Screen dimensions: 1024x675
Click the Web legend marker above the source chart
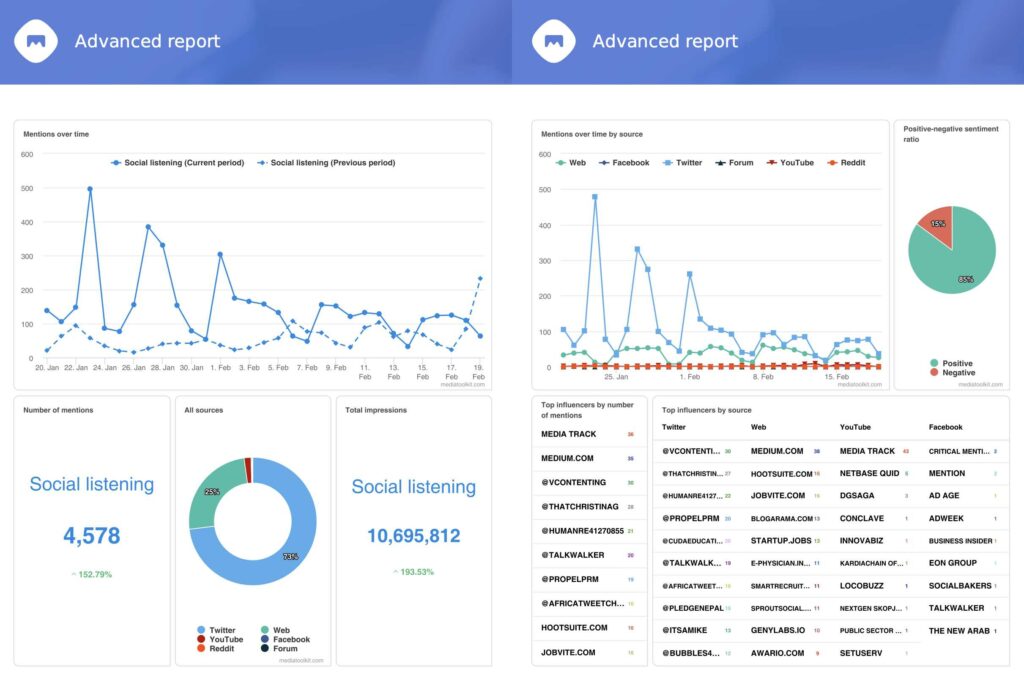click(x=560, y=163)
